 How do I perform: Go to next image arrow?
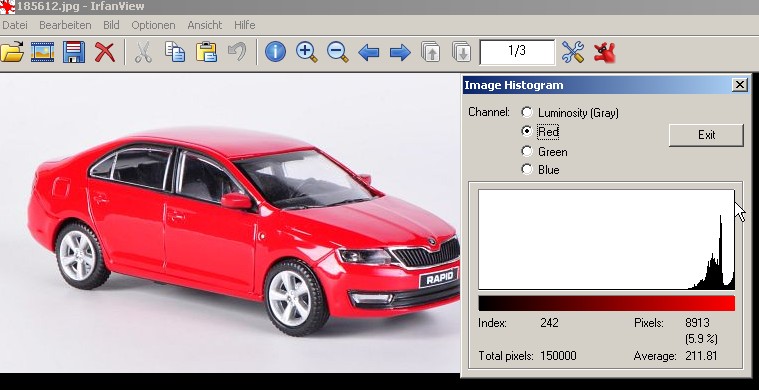(400, 52)
